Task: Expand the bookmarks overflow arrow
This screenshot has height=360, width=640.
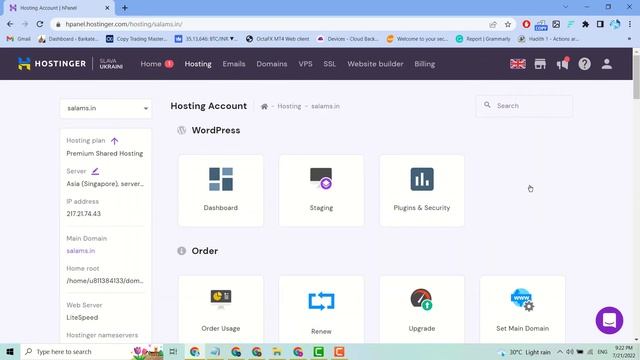Action: pyautogui.click(x=629, y=39)
